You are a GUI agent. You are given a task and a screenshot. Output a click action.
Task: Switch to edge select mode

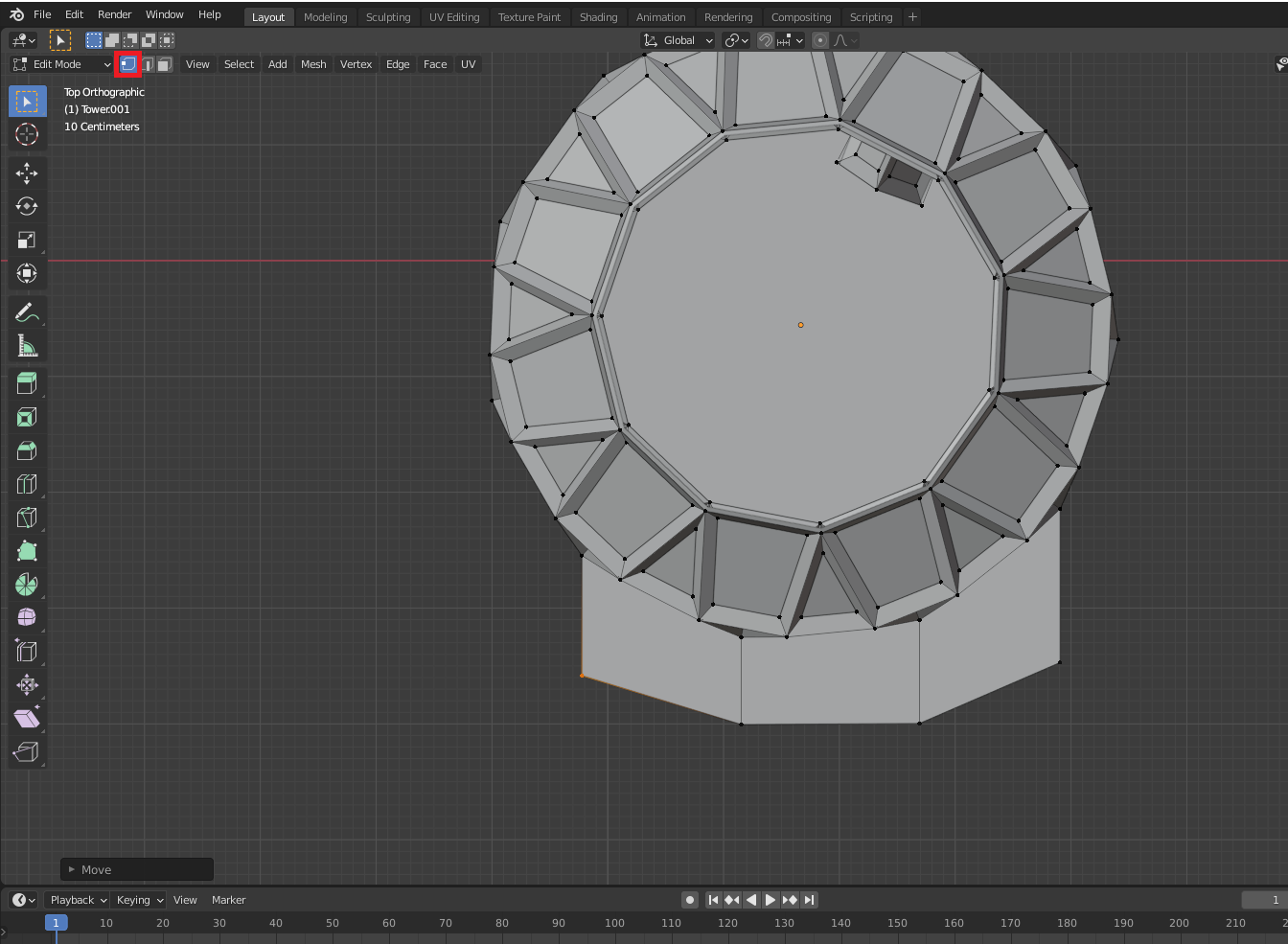tap(147, 64)
